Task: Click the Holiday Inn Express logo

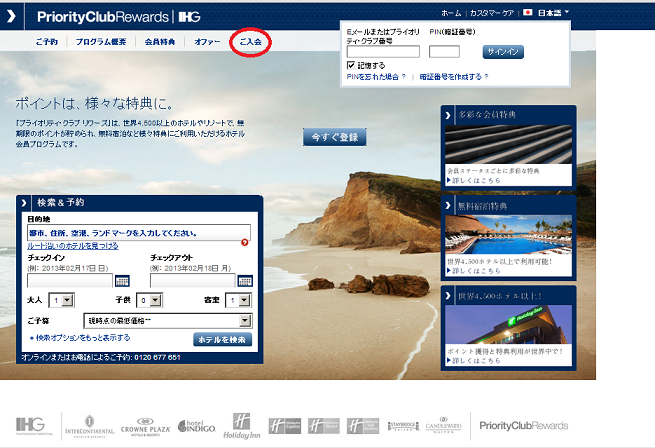Action: click(x=285, y=426)
